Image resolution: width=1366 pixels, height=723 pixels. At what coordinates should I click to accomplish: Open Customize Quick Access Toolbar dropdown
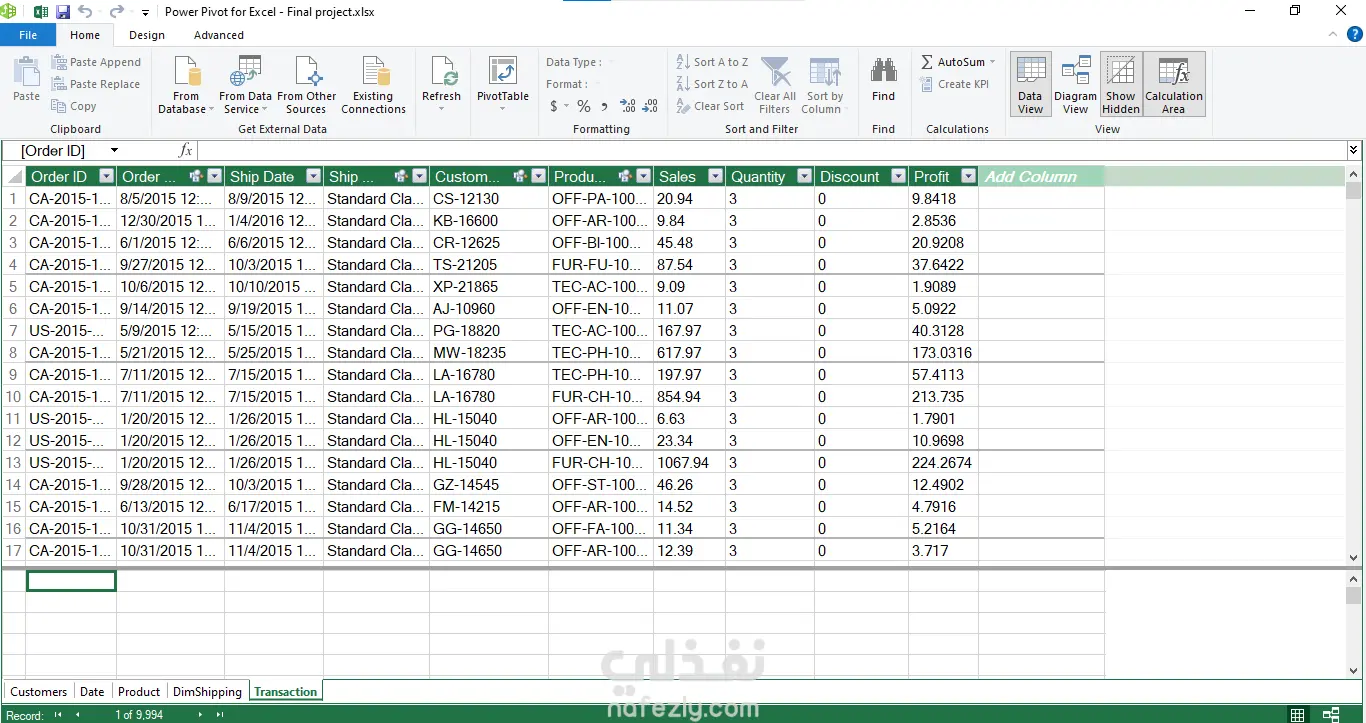click(x=145, y=13)
